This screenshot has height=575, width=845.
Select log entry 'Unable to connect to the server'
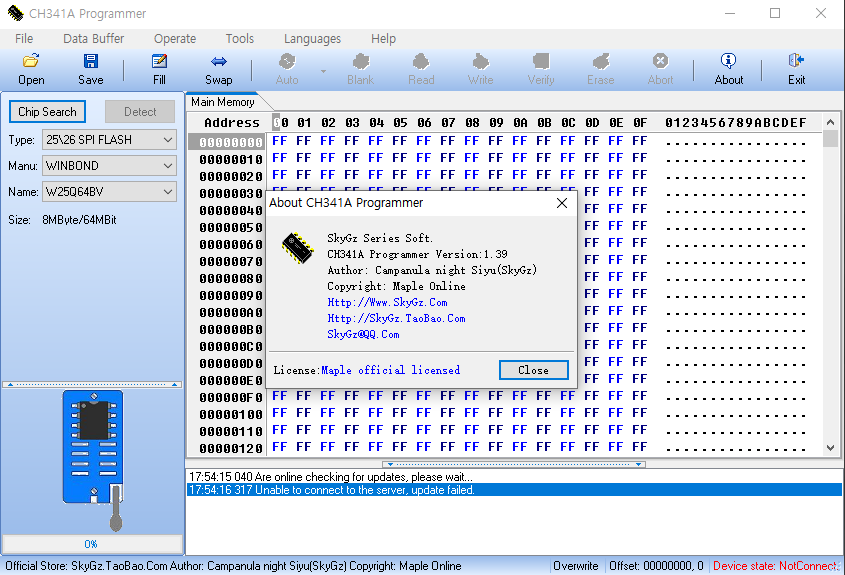(x=514, y=490)
